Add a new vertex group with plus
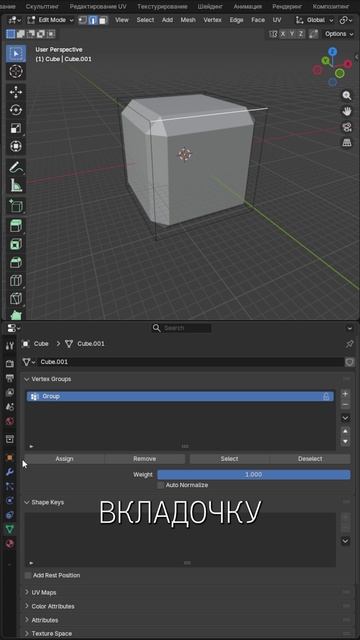The image size is (360, 640). (345, 394)
